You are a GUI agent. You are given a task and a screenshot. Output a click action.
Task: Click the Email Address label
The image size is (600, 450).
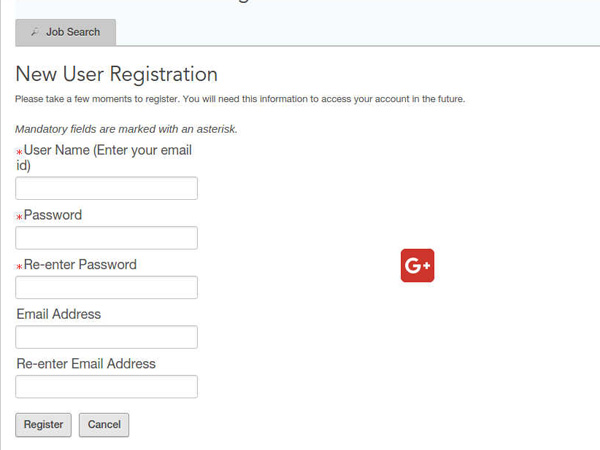pyautogui.click(x=59, y=314)
